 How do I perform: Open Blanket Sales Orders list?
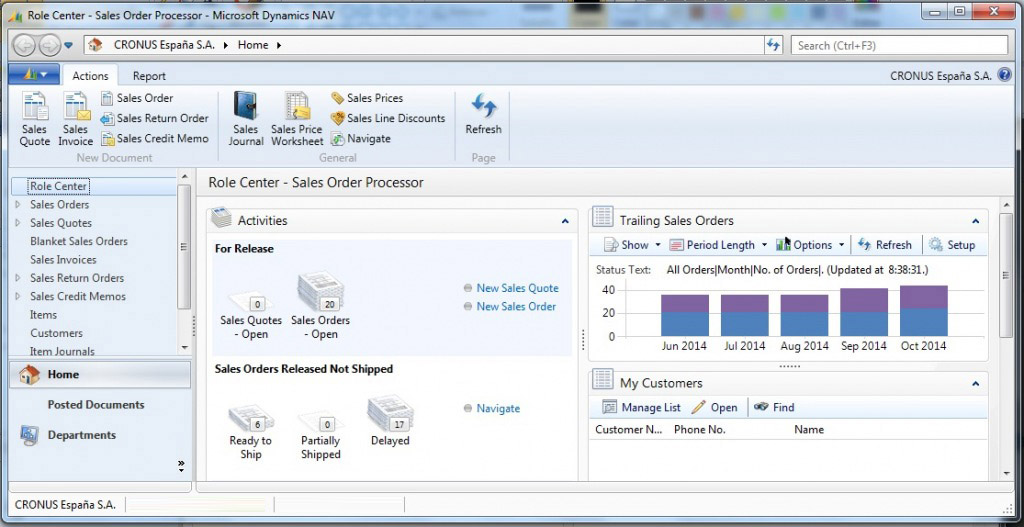click(x=79, y=241)
